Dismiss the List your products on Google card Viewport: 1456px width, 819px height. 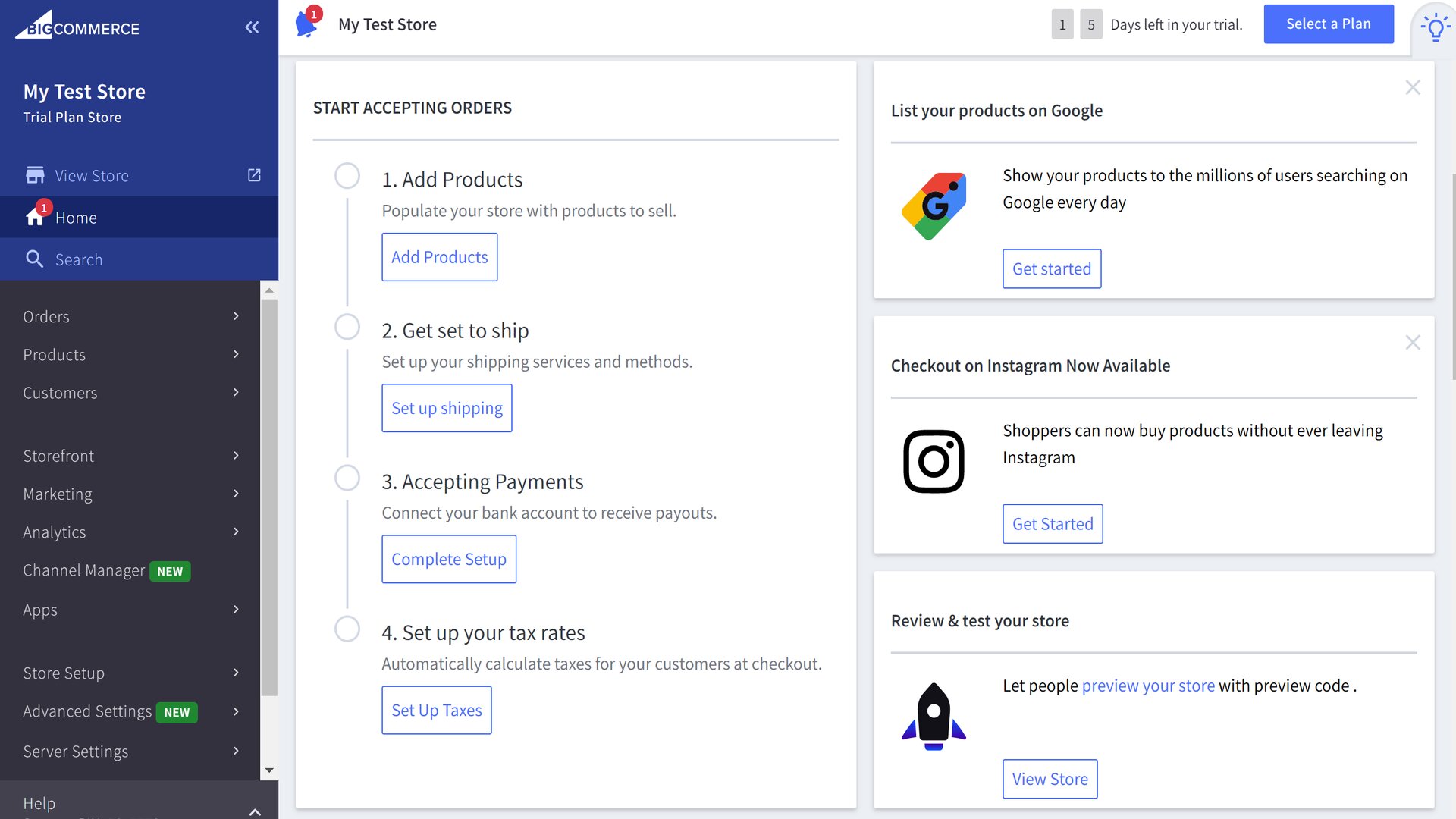1412,87
